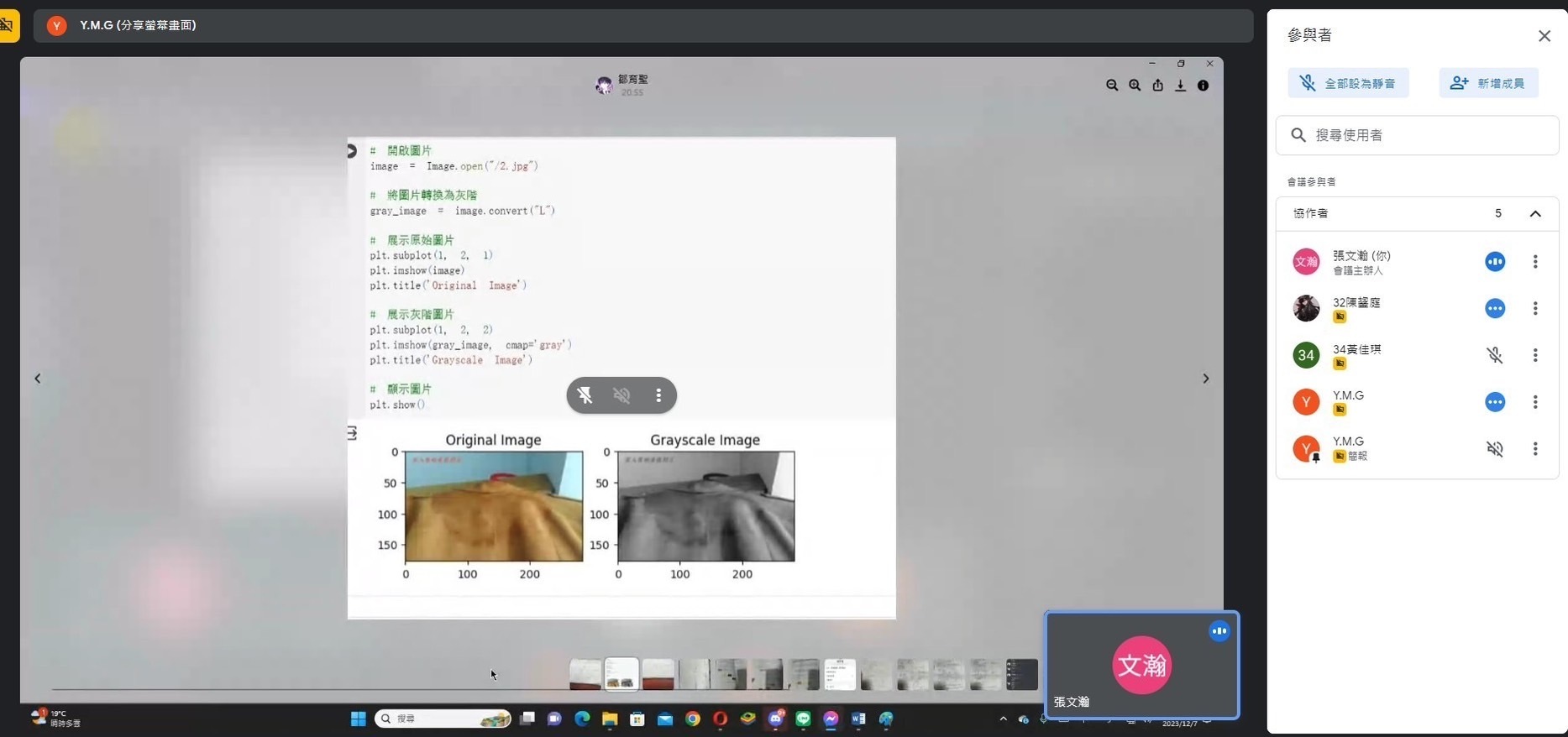Click the green 34 avatar of 34黃佳琪
Image resolution: width=1568 pixels, height=737 pixels.
[x=1306, y=355]
